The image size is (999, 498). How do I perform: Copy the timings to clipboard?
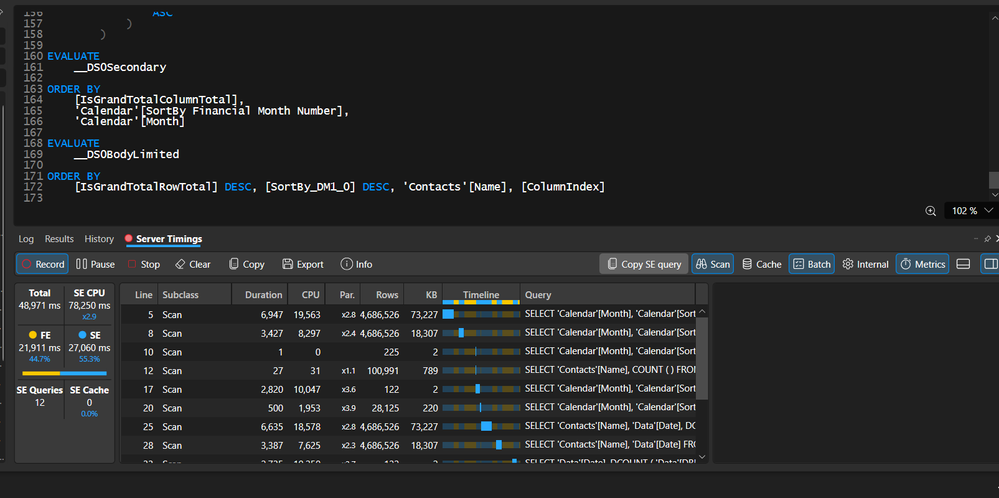pyautogui.click(x=246, y=264)
